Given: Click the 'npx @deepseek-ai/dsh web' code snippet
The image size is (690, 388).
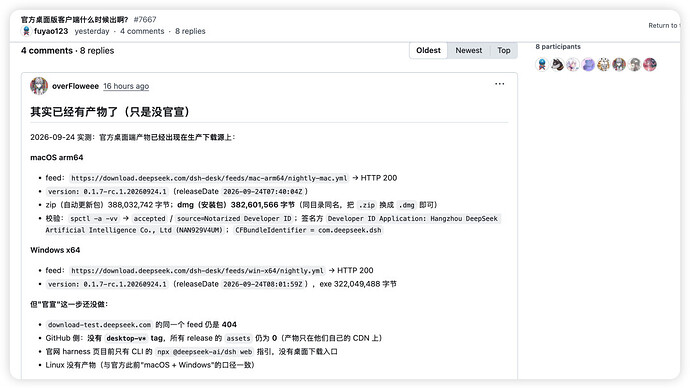Looking at the screenshot, I should [x=205, y=351].
